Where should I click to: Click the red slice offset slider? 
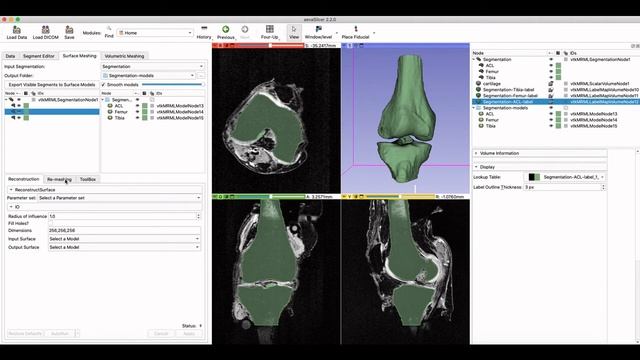[x=270, y=45]
